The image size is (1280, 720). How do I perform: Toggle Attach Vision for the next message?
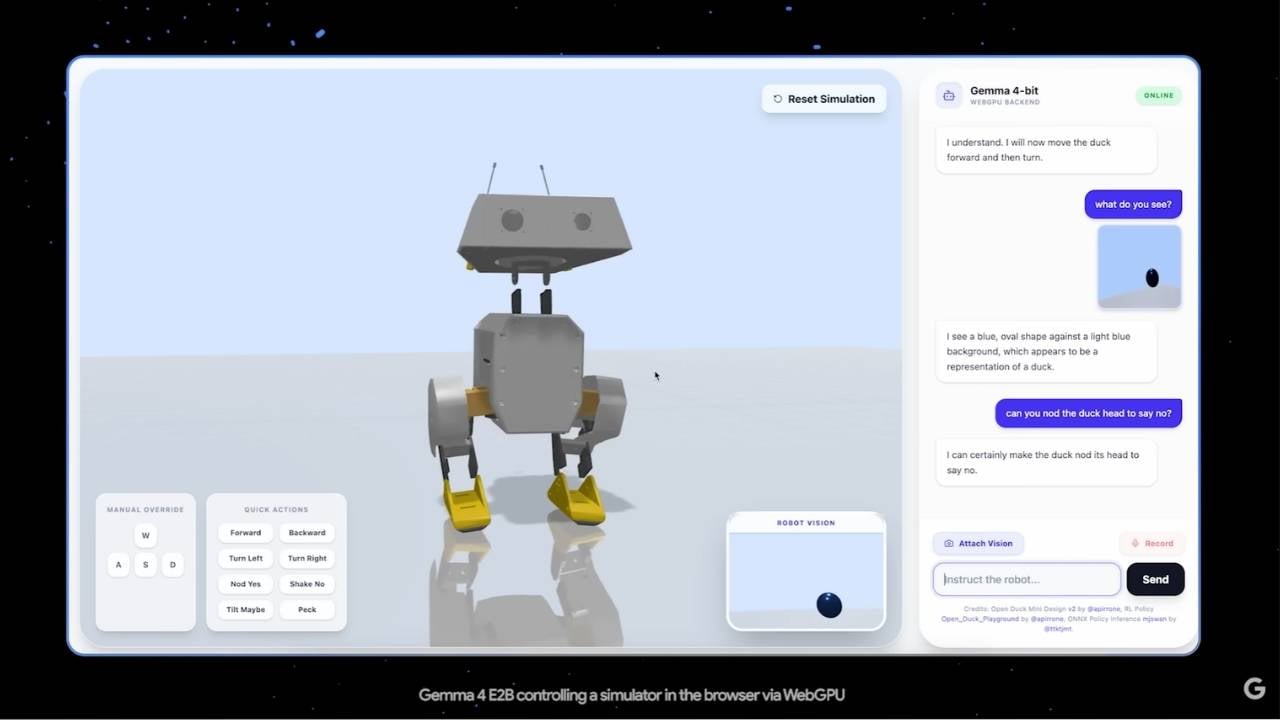tap(978, 543)
